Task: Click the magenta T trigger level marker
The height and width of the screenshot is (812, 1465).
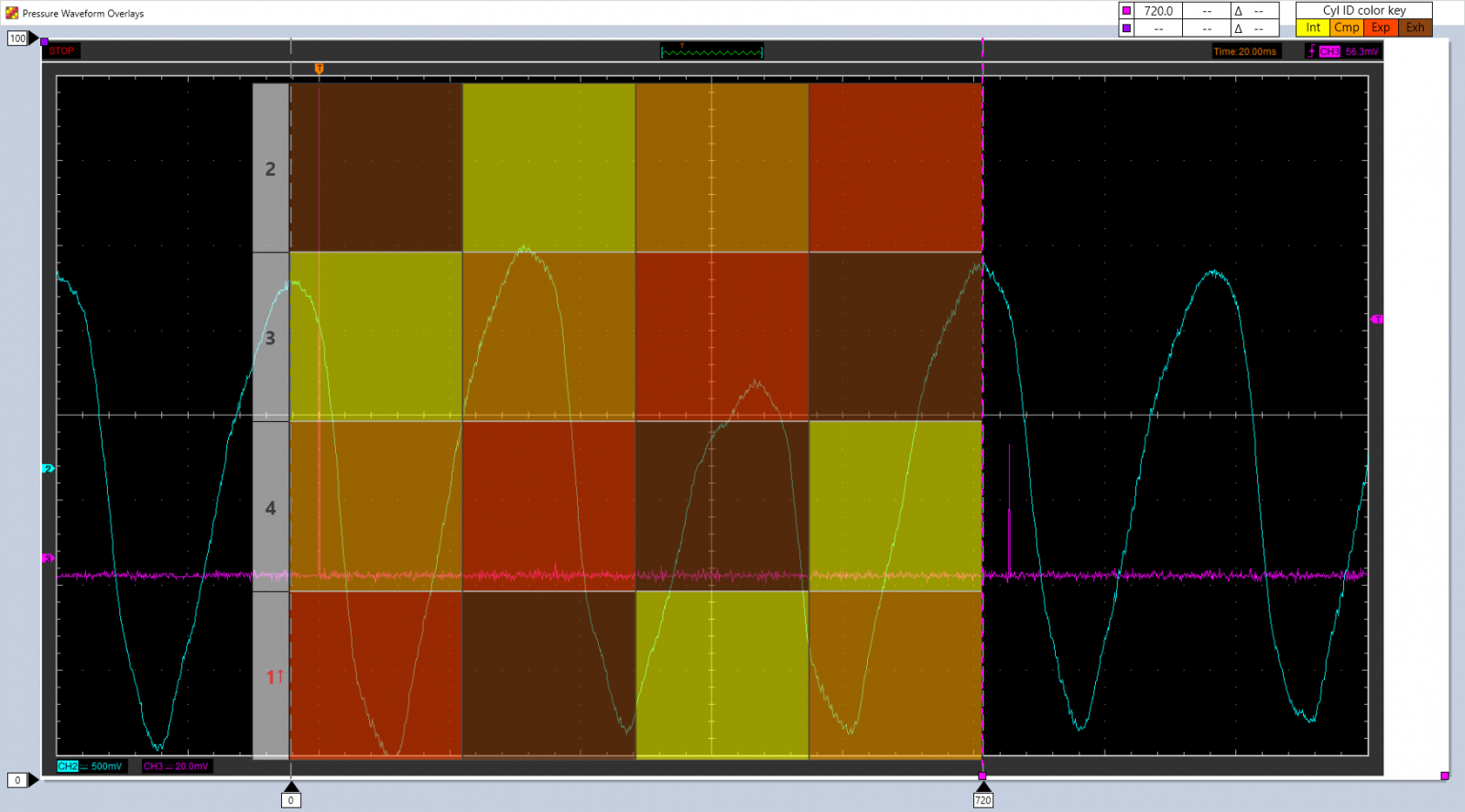Action: click(1377, 319)
